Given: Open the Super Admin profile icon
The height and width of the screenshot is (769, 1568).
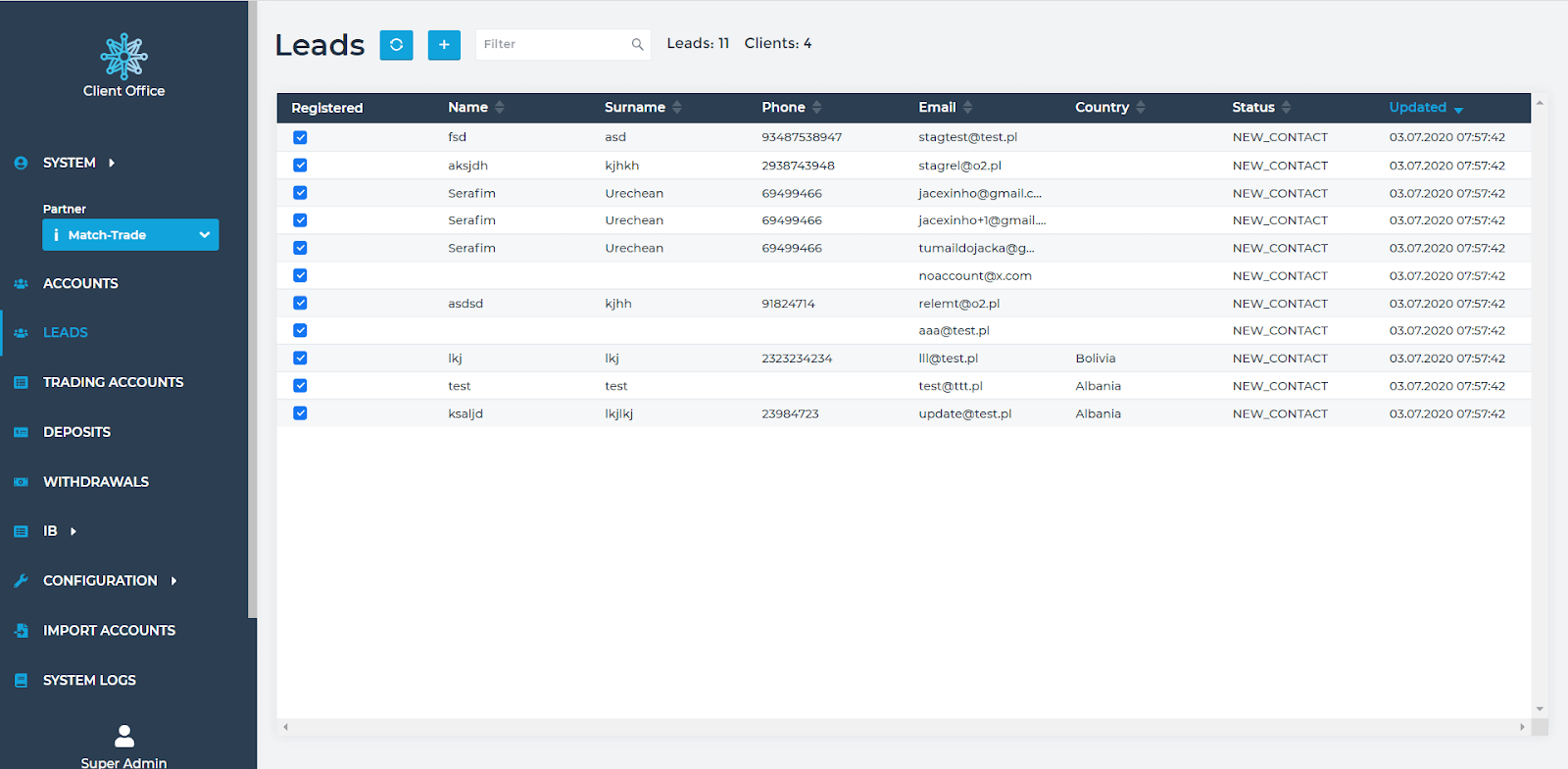Looking at the screenshot, I should pos(124,736).
